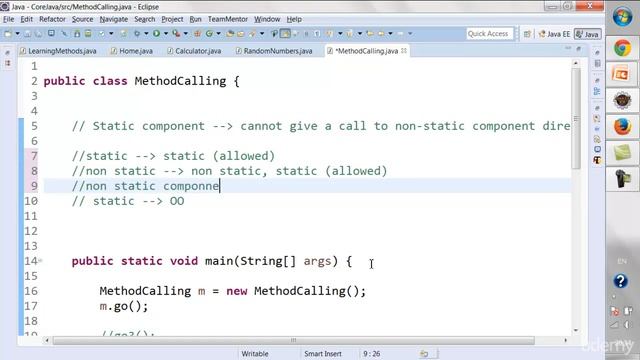Image resolution: width=640 pixels, height=360 pixels.
Task: Open the Edit menu
Action: pyautogui.click(x=27, y=19)
